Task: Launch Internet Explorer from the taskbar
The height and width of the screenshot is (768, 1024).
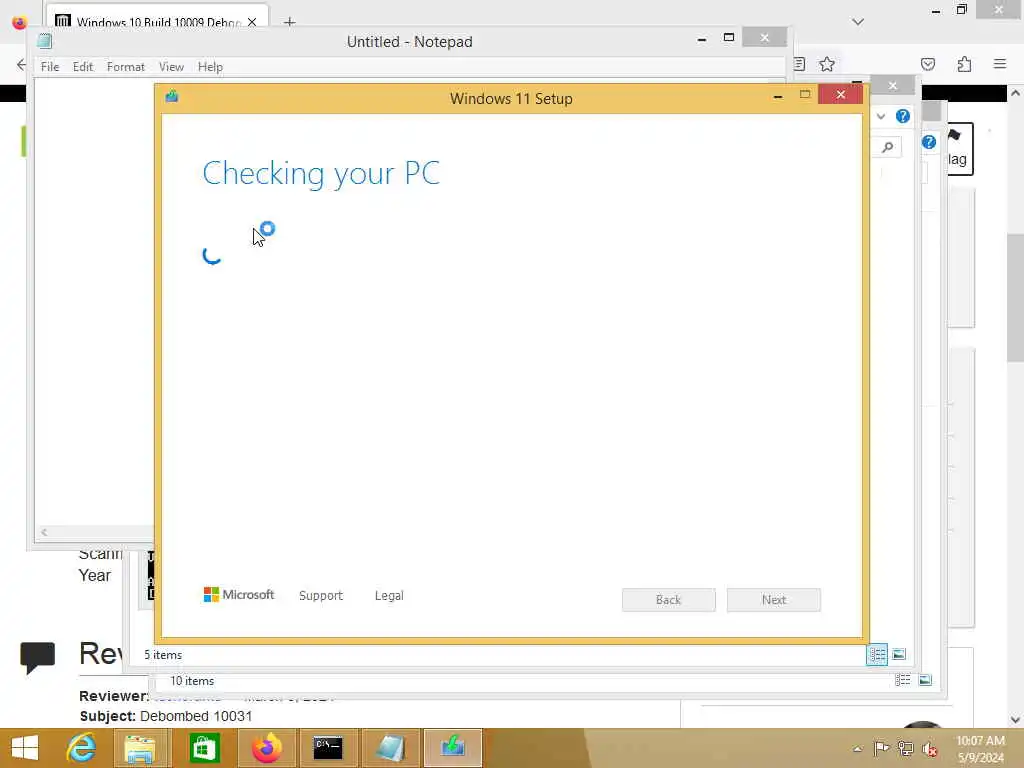Action: pyautogui.click(x=81, y=748)
